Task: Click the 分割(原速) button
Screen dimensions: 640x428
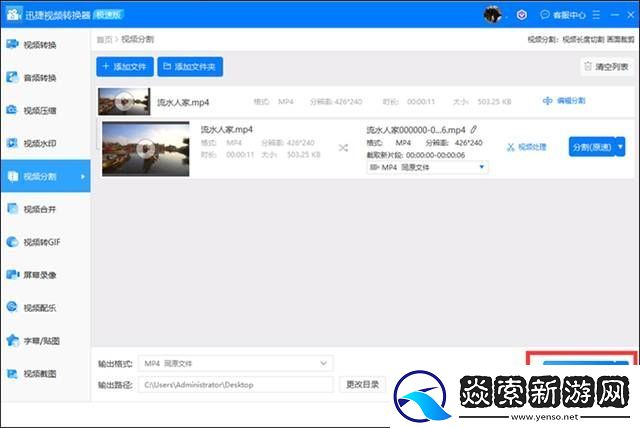Action: (x=592, y=147)
